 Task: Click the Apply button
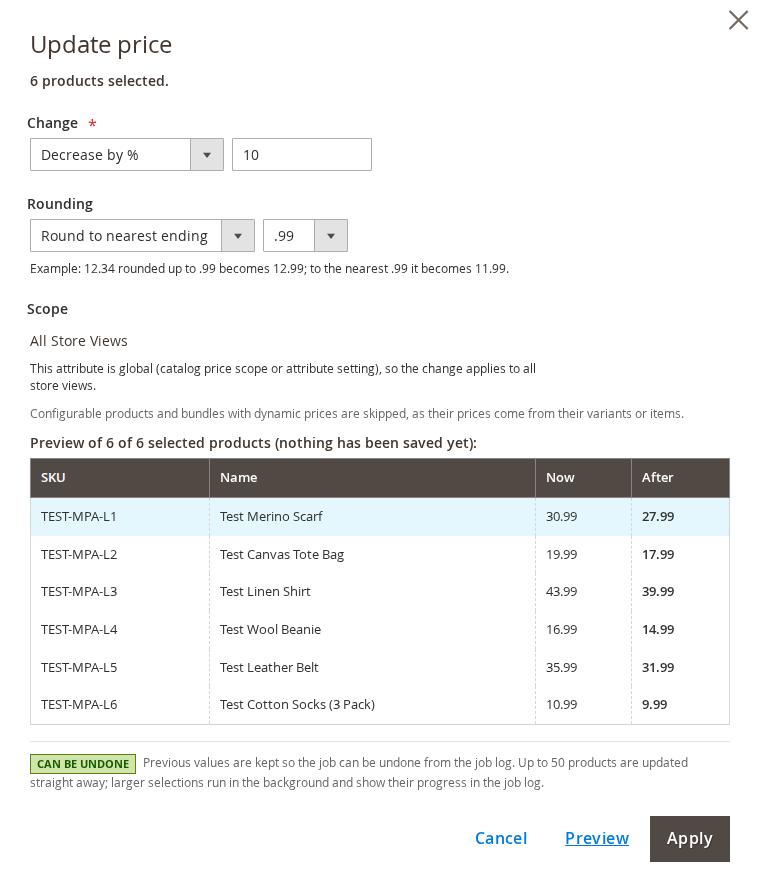689,839
